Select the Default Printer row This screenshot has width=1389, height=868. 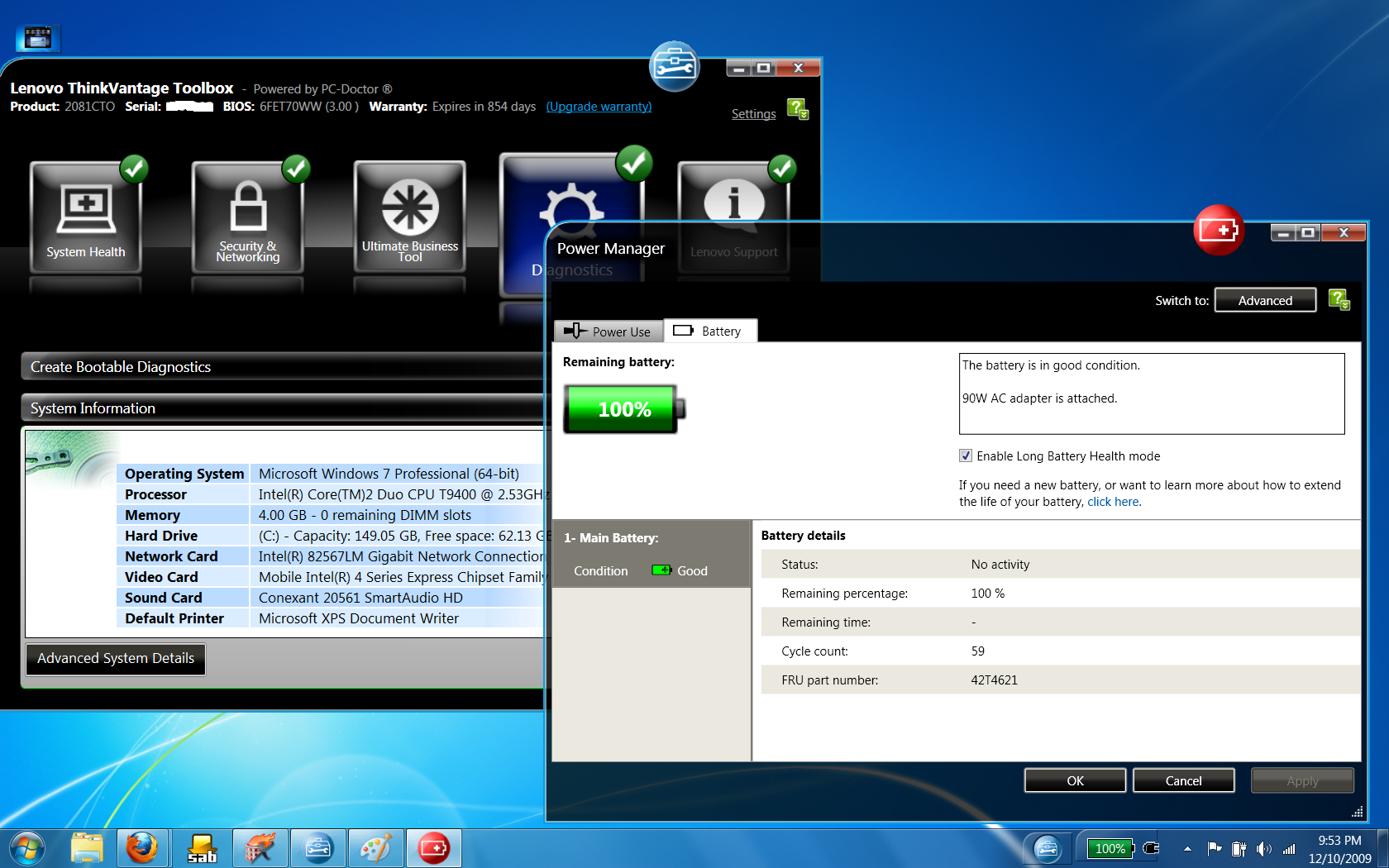point(331,618)
